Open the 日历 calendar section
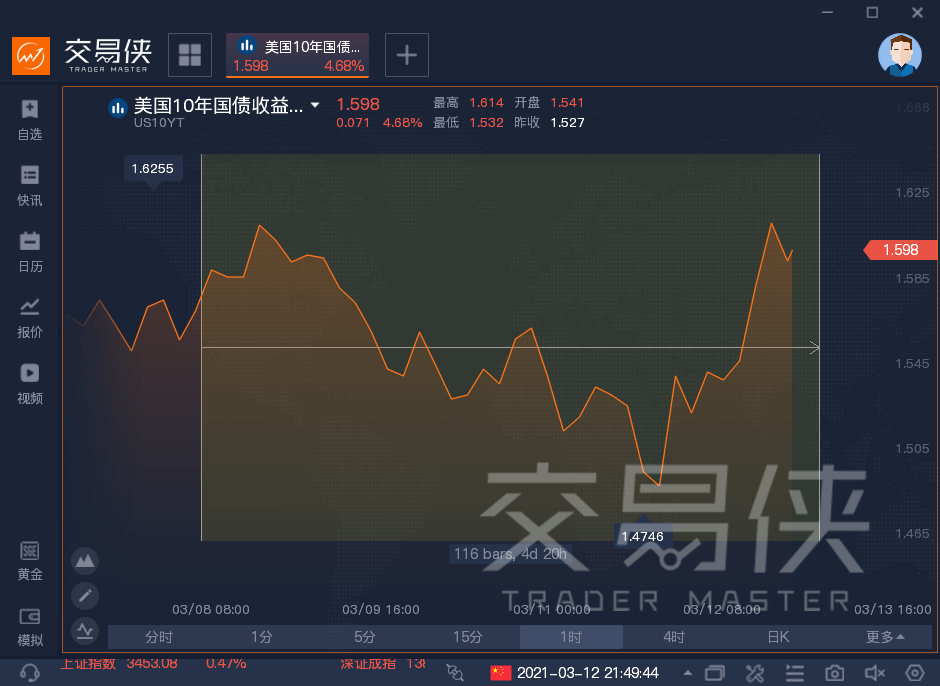Image resolution: width=940 pixels, height=686 pixels. point(30,252)
